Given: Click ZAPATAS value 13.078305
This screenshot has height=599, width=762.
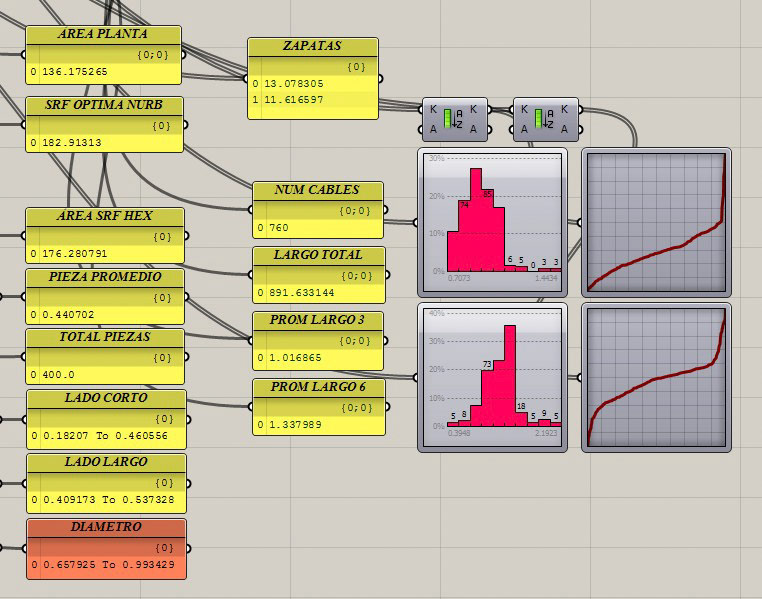Looking at the screenshot, I should tap(294, 84).
